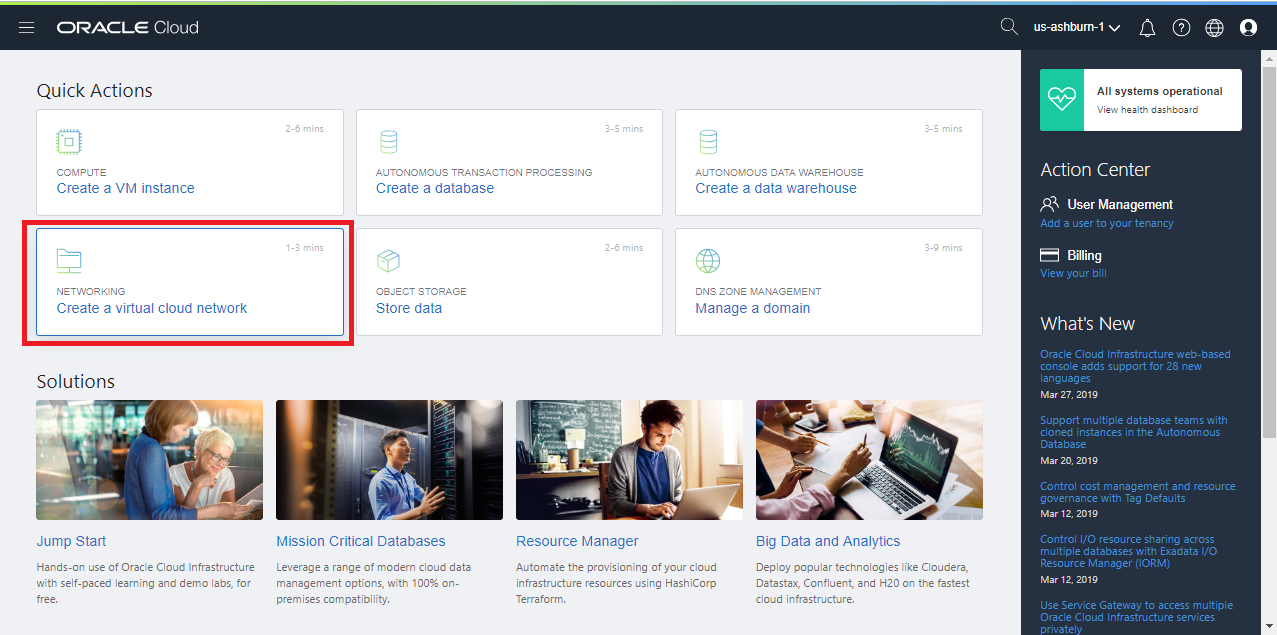Click the Billing credit card icon
The height and width of the screenshot is (635, 1277).
coord(1049,255)
